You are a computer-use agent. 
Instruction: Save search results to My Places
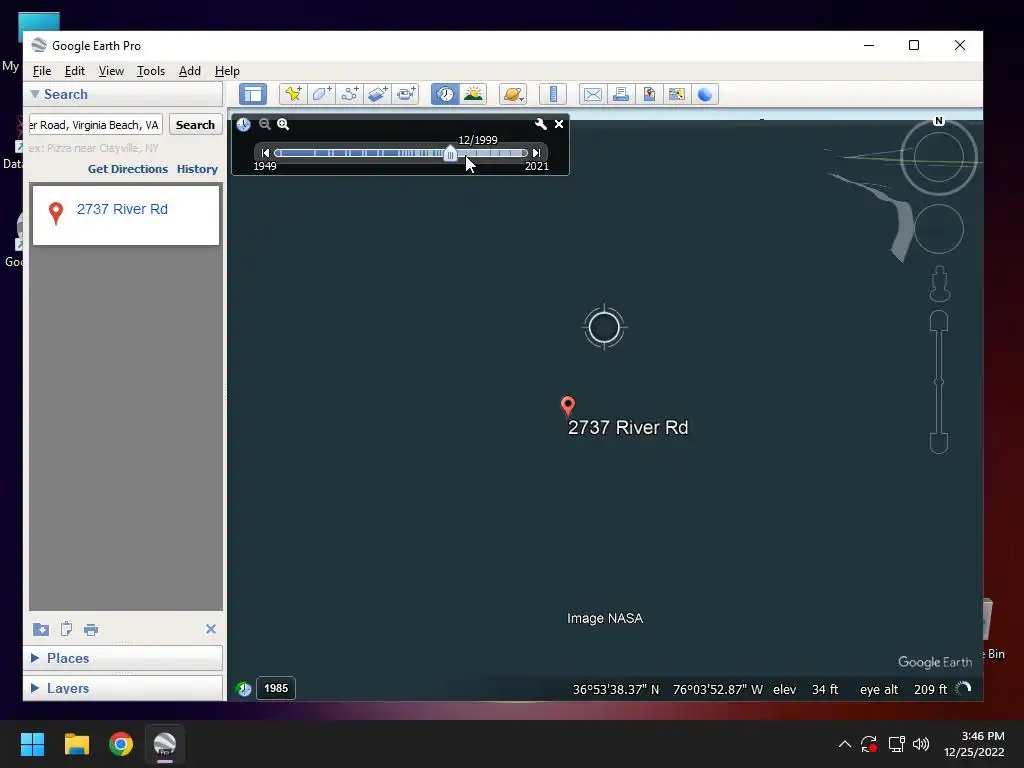coord(40,629)
